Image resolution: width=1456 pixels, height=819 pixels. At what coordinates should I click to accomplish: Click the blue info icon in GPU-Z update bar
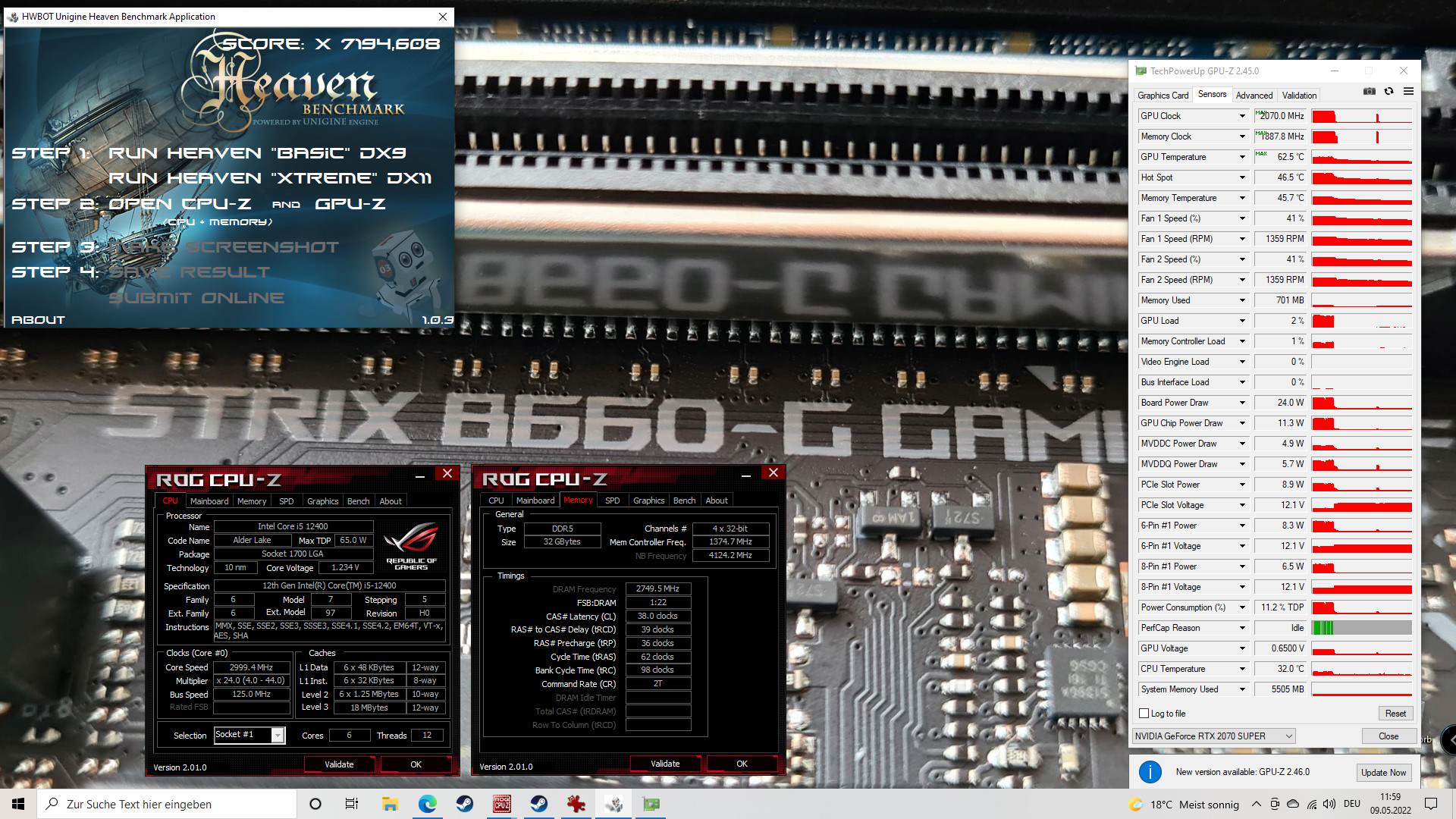click(1150, 772)
